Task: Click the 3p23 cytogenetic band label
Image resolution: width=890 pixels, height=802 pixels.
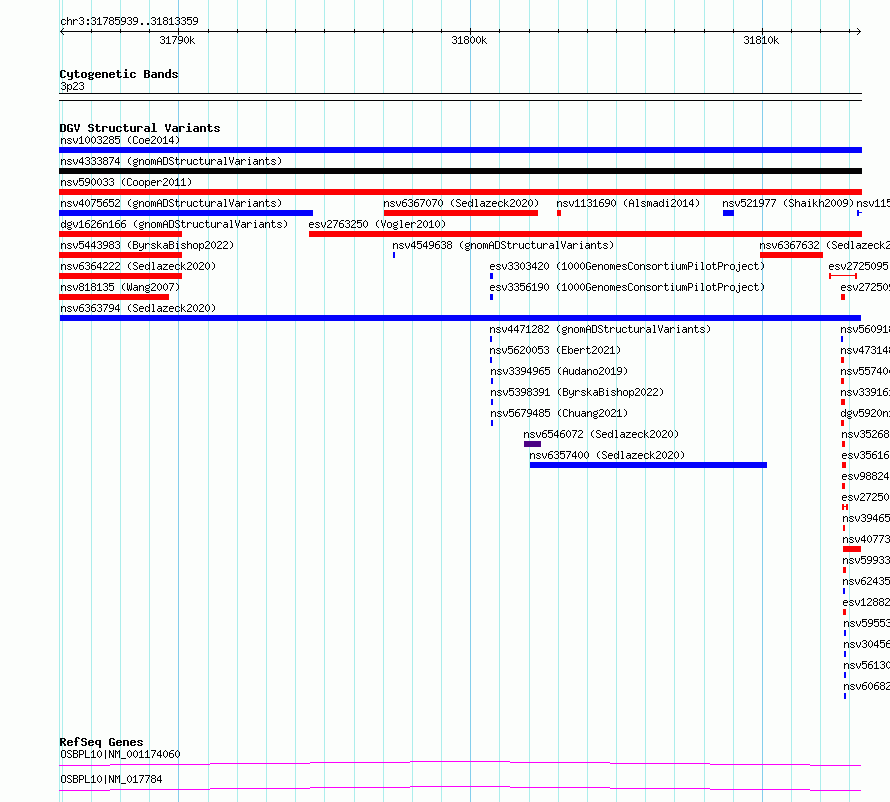Action: 72,86
